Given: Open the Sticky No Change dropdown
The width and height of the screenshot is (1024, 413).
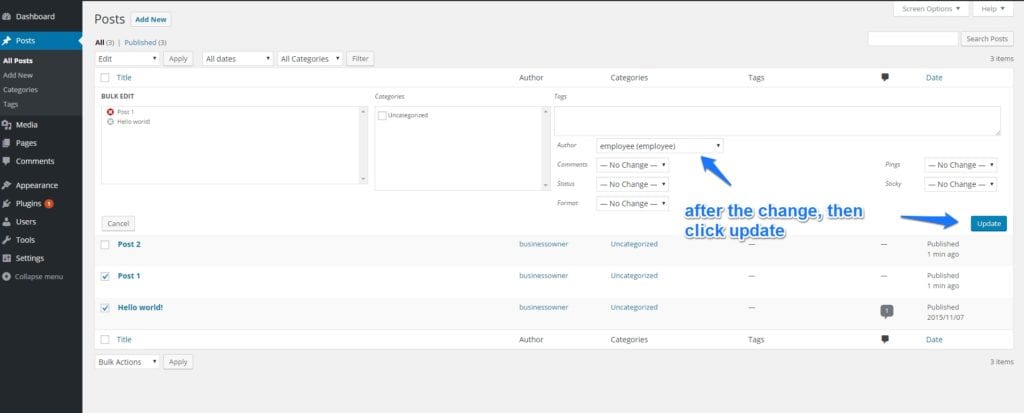Looking at the screenshot, I should [x=961, y=184].
